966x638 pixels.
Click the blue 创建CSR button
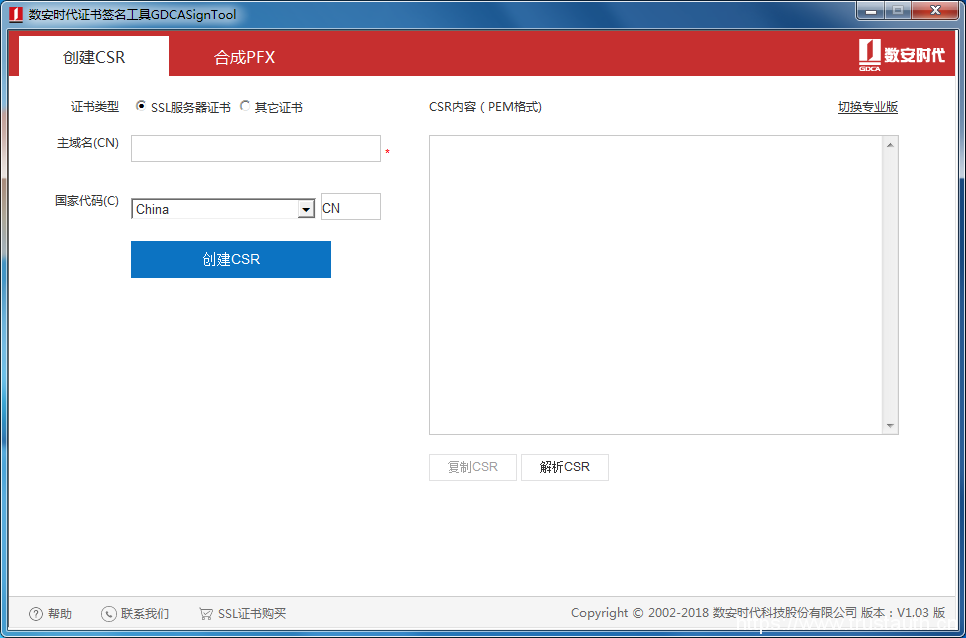click(231, 259)
